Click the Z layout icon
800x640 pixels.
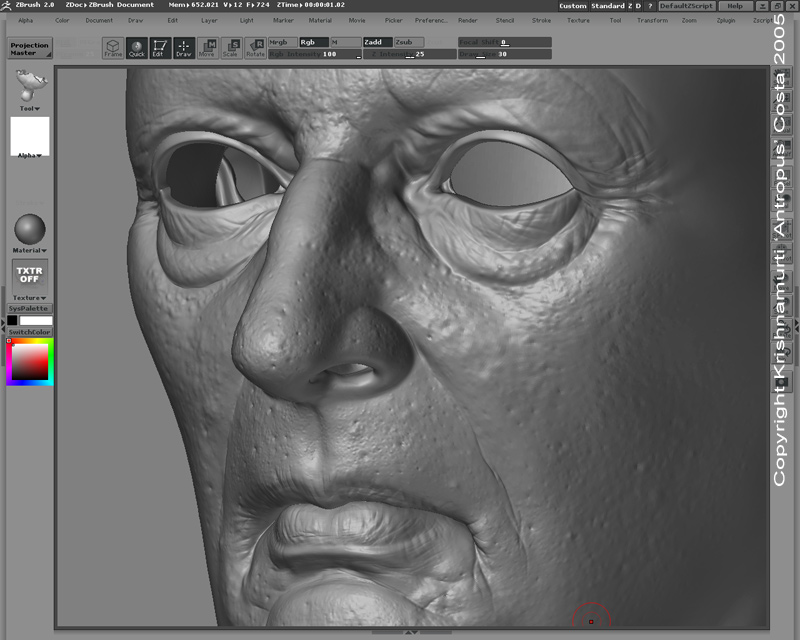point(630,6)
